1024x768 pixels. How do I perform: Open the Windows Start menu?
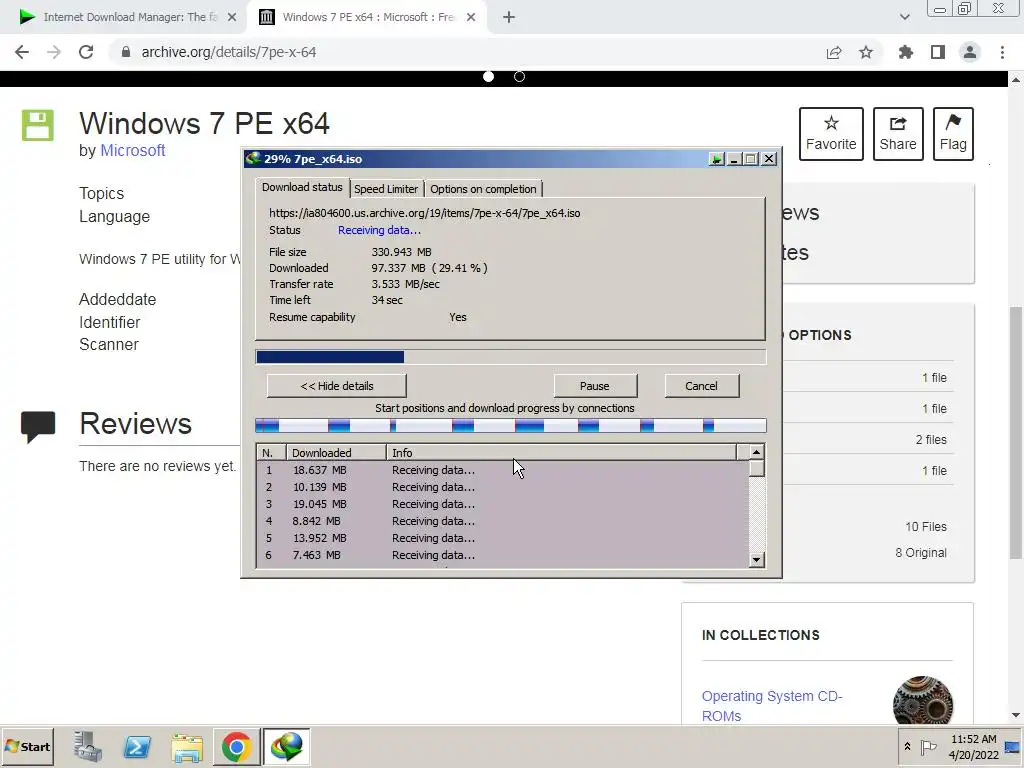tap(27, 746)
